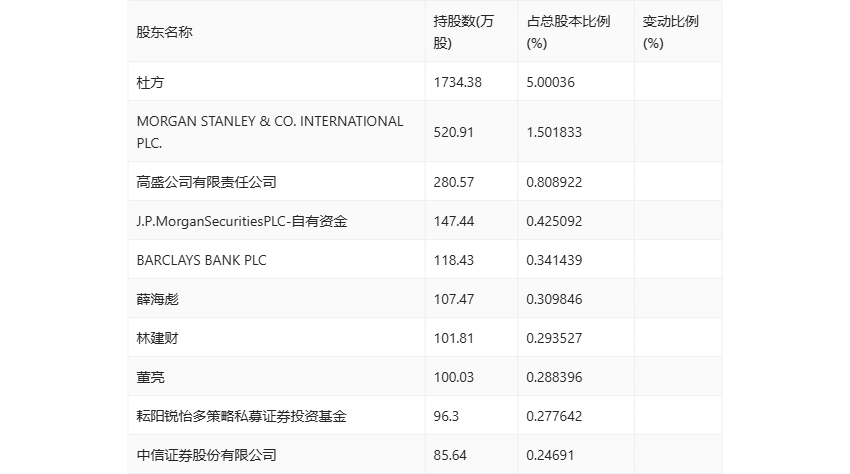
Task: Select the 101.81 holdings value
Action: coord(454,338)
